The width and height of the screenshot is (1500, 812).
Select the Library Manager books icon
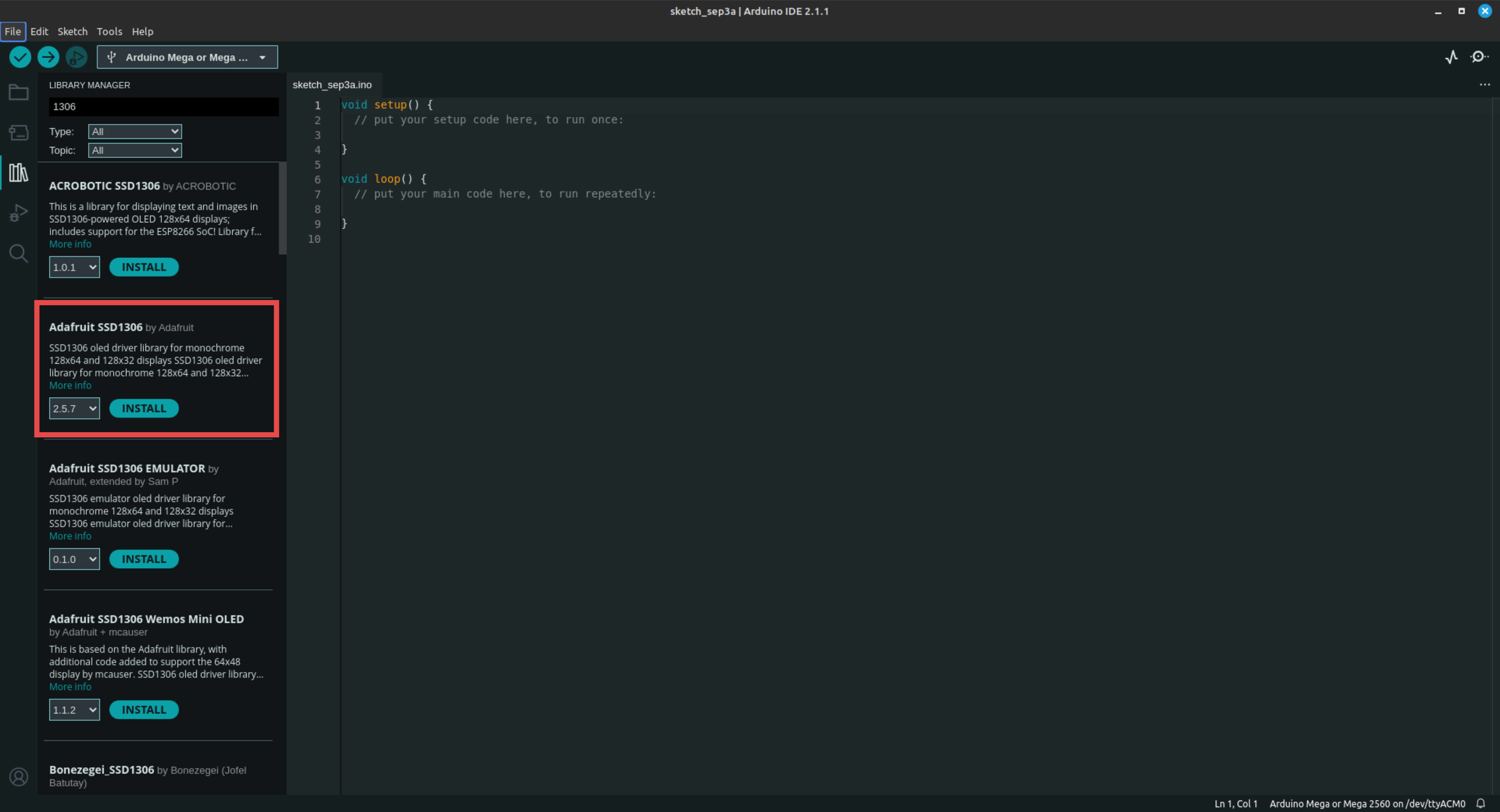tap(19, 172)
